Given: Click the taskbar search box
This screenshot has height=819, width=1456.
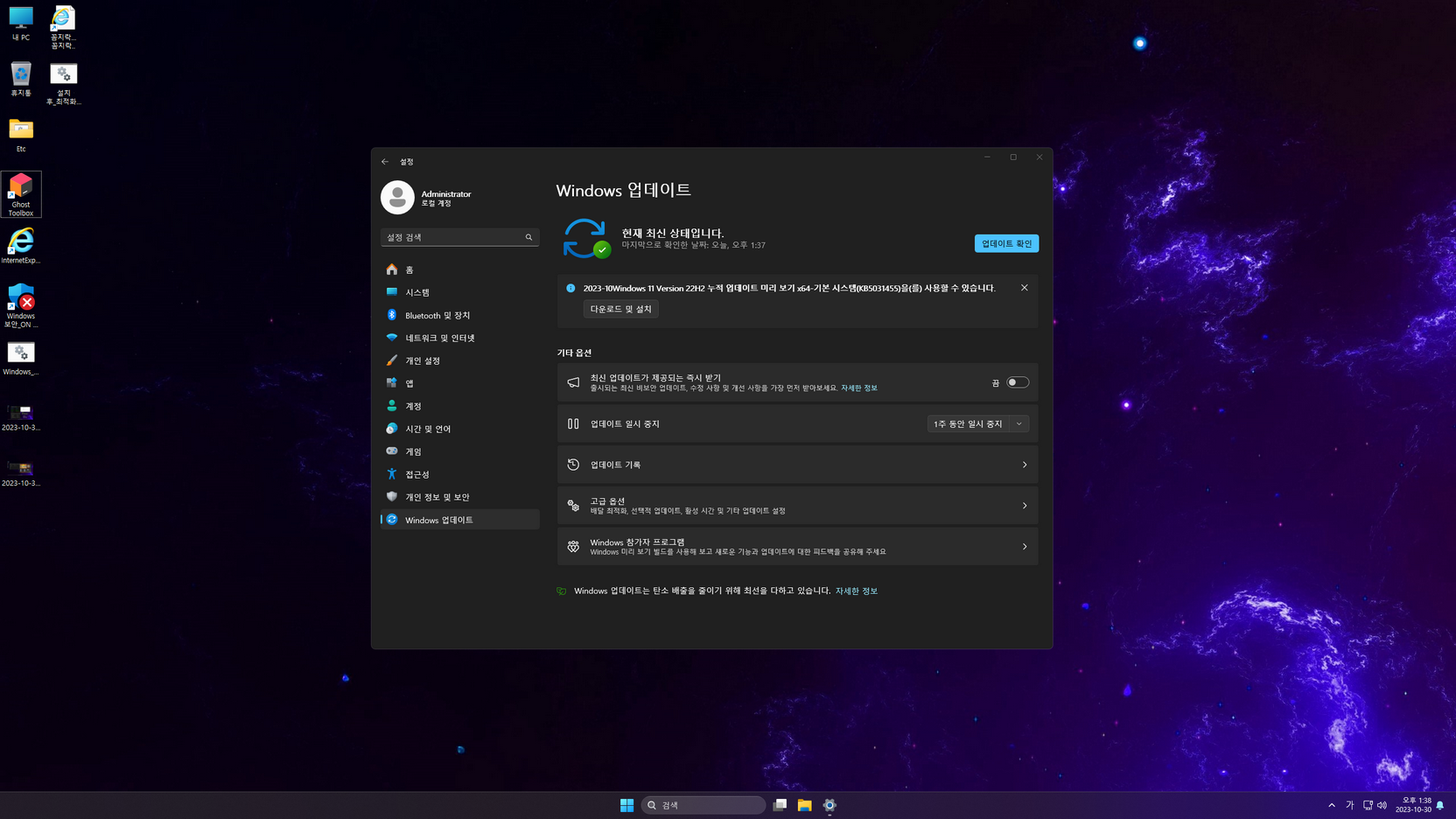Looking at the screenshot, I should tap(703, 805).
